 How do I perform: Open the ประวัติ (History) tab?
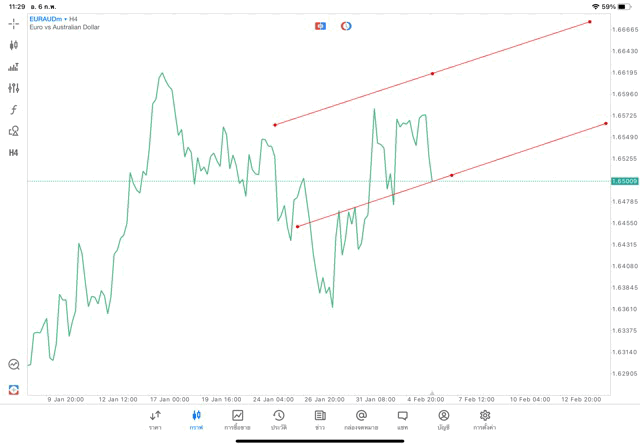pyautogui.click(x=279, y=419)
